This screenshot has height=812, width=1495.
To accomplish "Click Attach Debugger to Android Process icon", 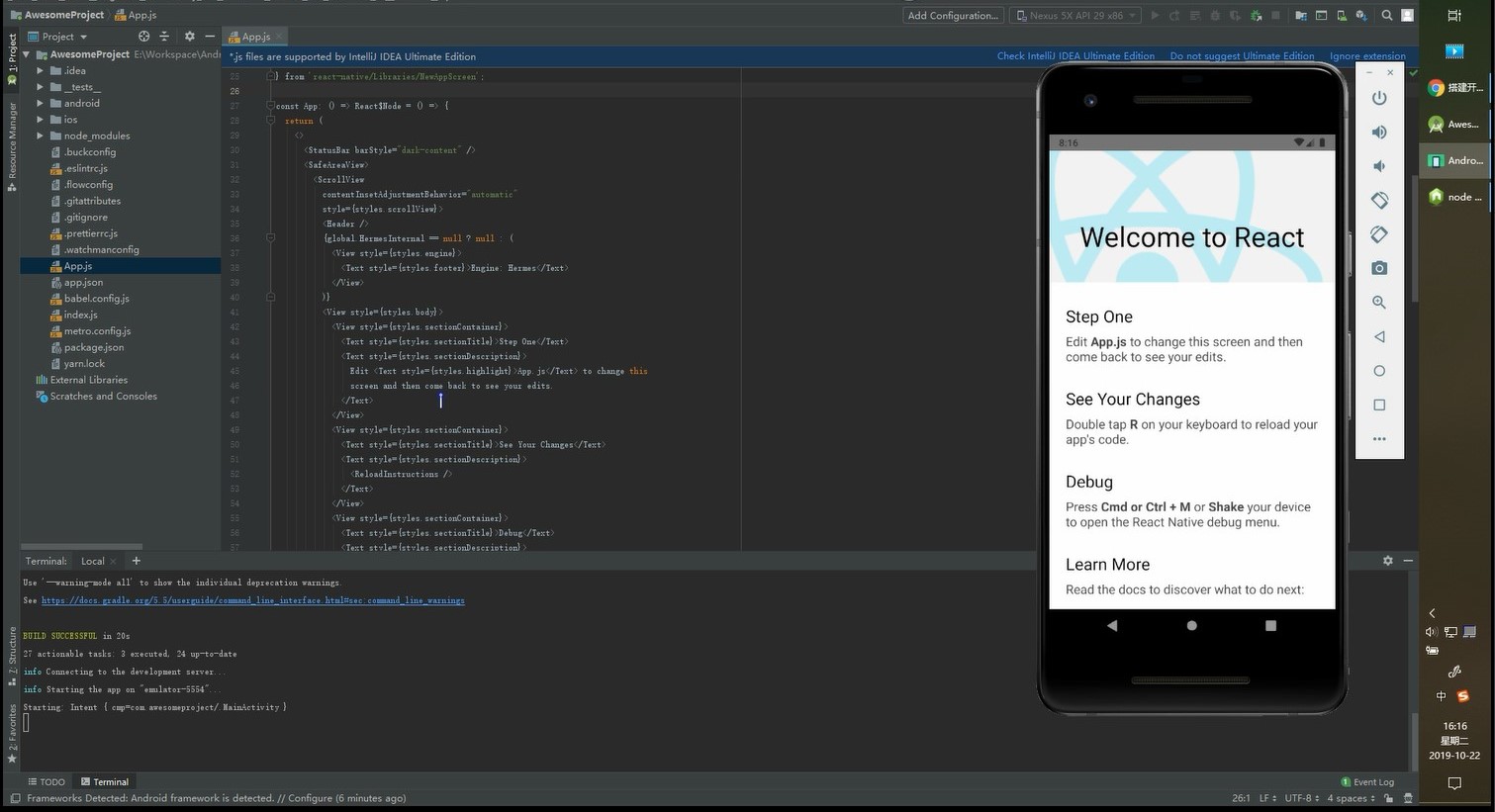I will tap(1256, 16).
